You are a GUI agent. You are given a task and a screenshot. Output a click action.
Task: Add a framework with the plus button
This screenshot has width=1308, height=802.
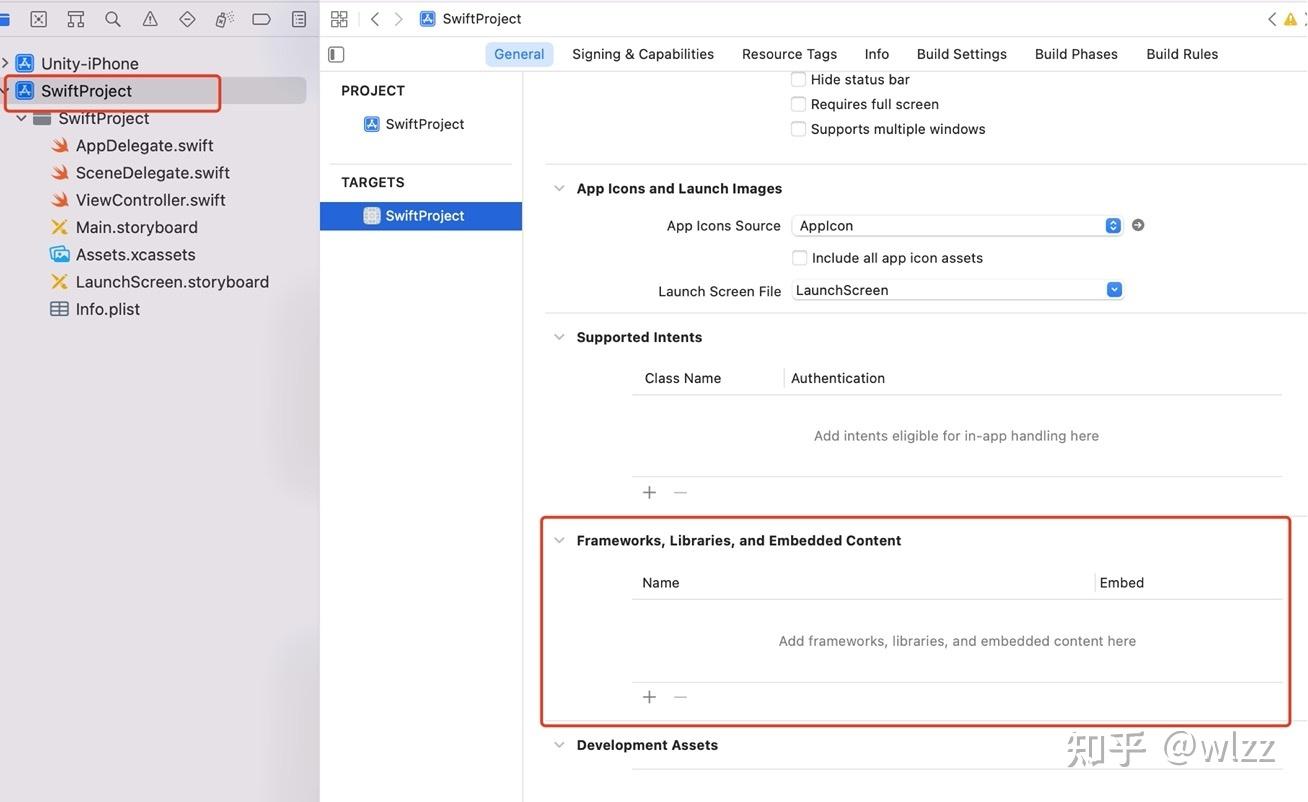click(x=649, y=696)
